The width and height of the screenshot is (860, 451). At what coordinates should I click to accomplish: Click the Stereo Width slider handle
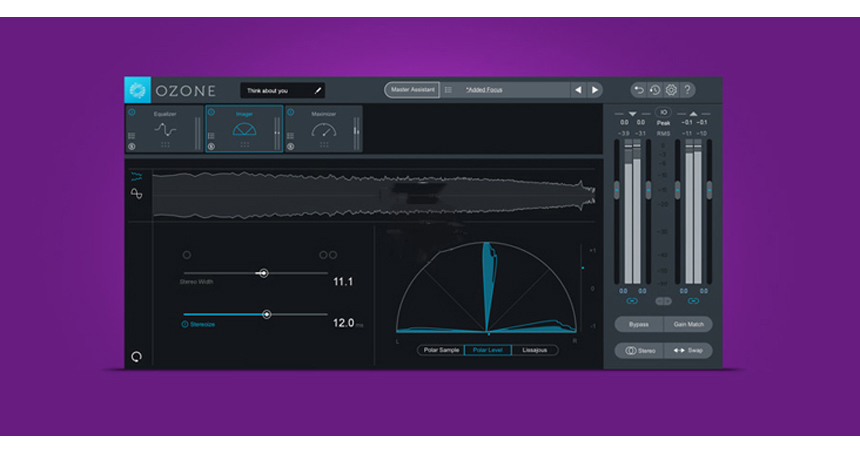264,273
